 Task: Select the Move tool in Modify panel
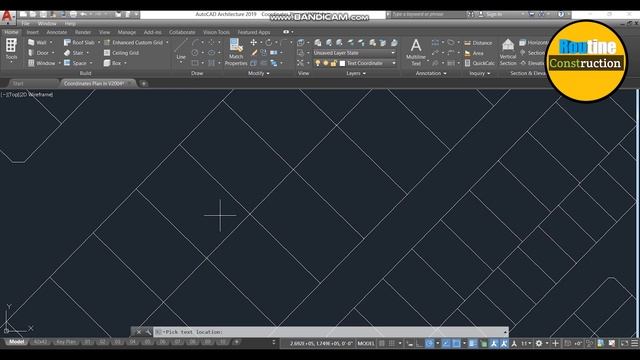(x=253, y=42)
